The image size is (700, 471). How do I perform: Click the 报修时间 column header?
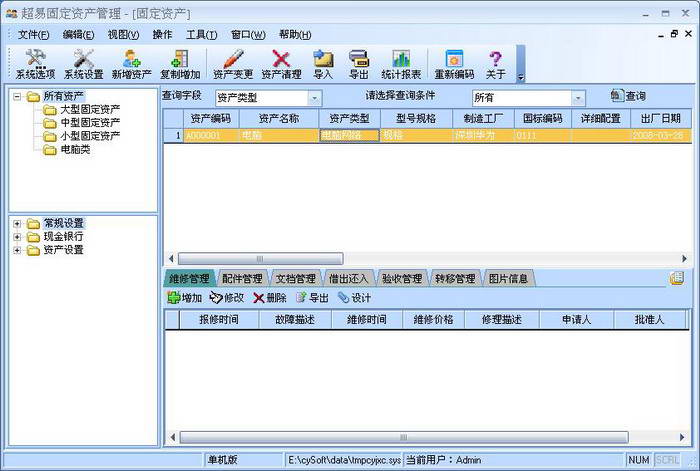point(219,320)
